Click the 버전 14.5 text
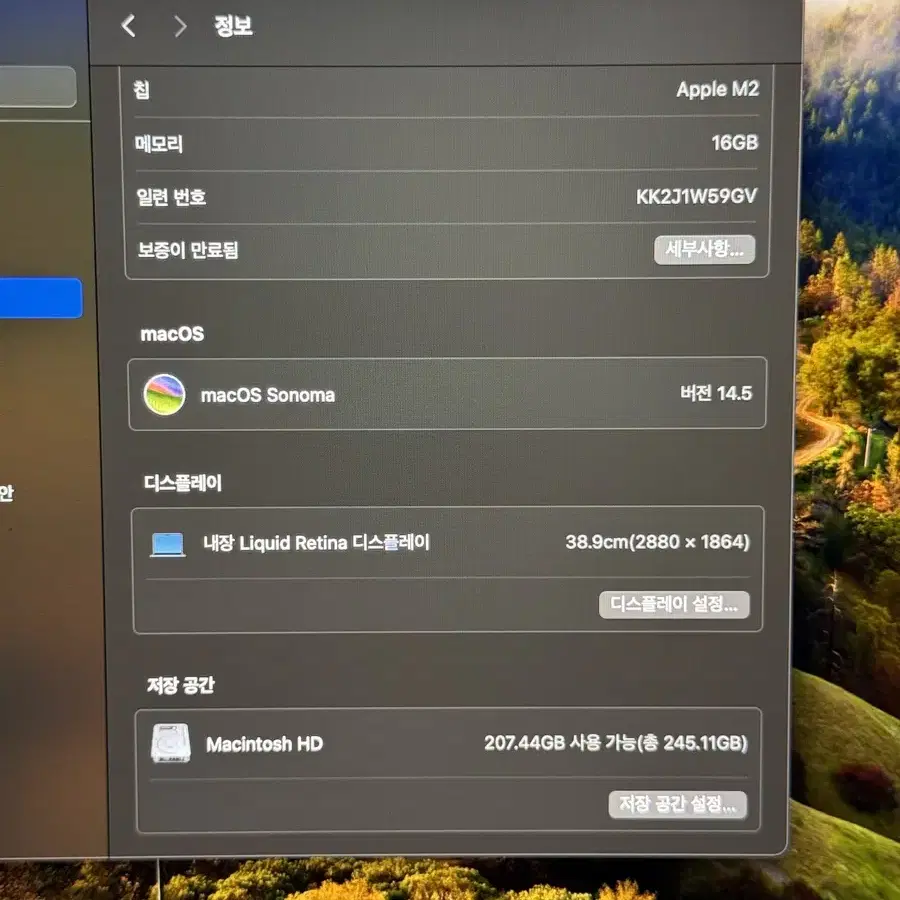The width and height of the screenshot is (900, 900). [716, 393]
